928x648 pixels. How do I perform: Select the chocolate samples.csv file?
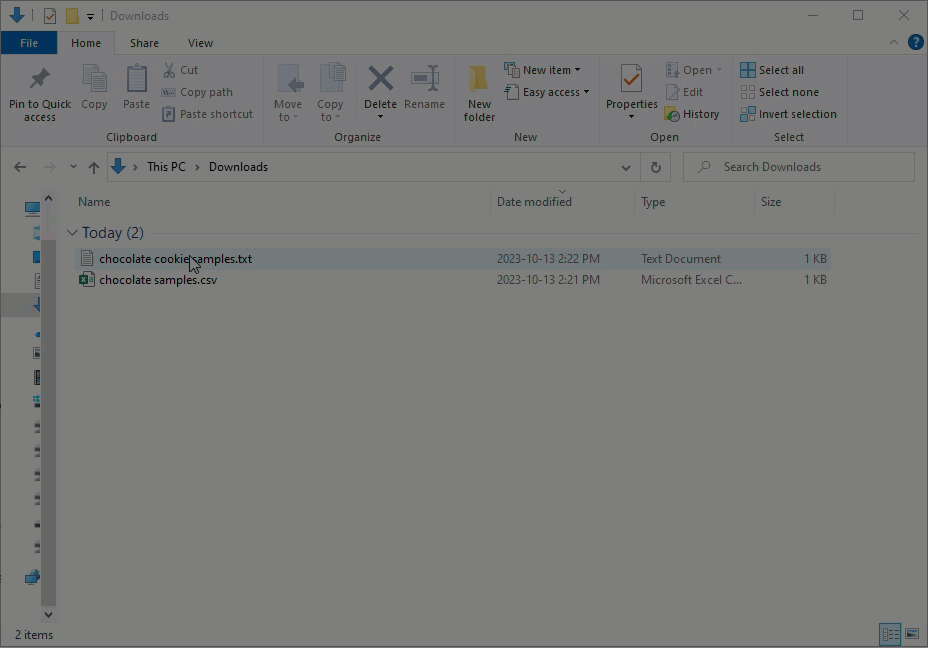click(158, 280)
